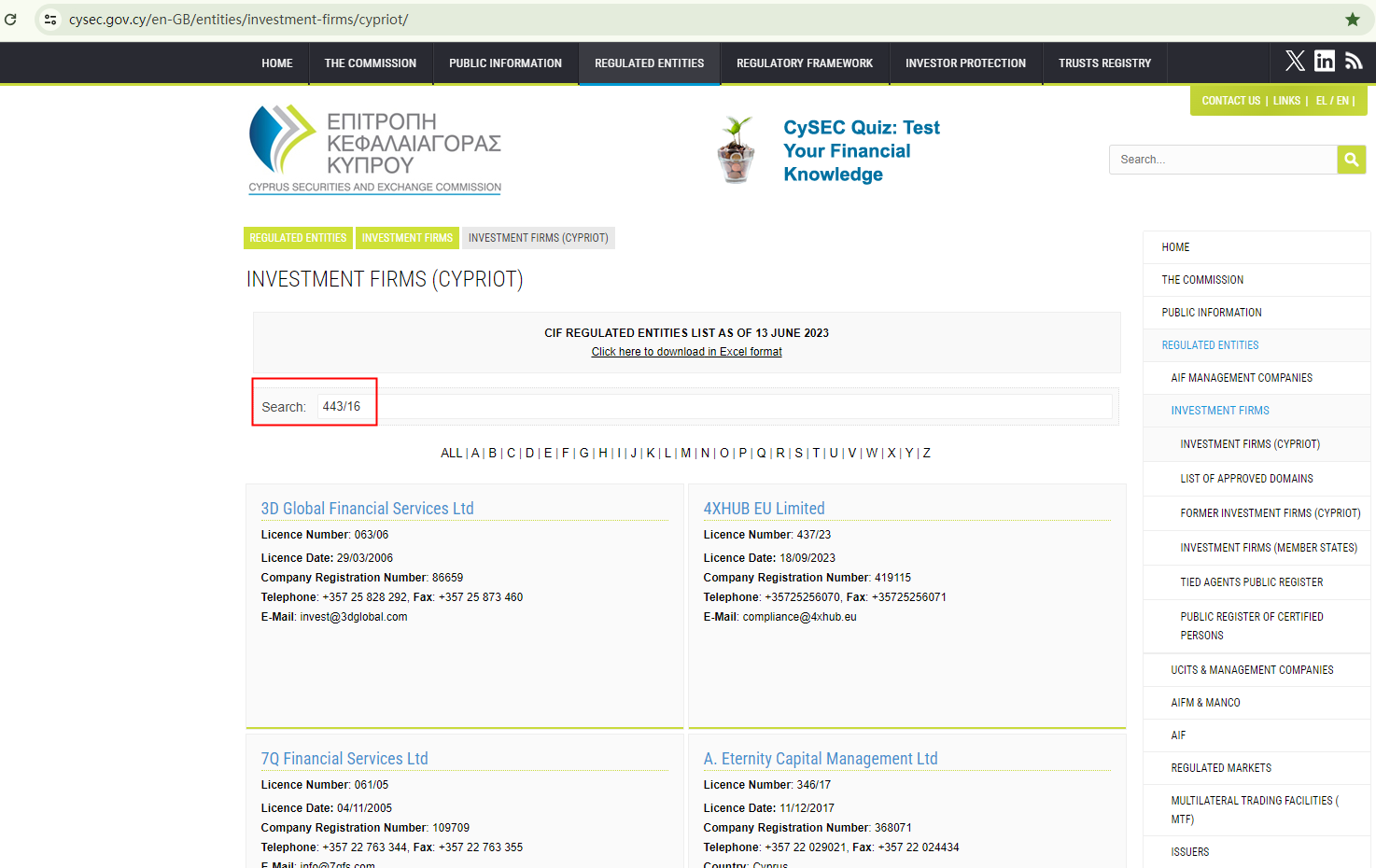Viewport: 1376px width, 868px height.
Task: Go to REGULATED ENTITIES breadcrumb
Action: (x=298, y=238)
